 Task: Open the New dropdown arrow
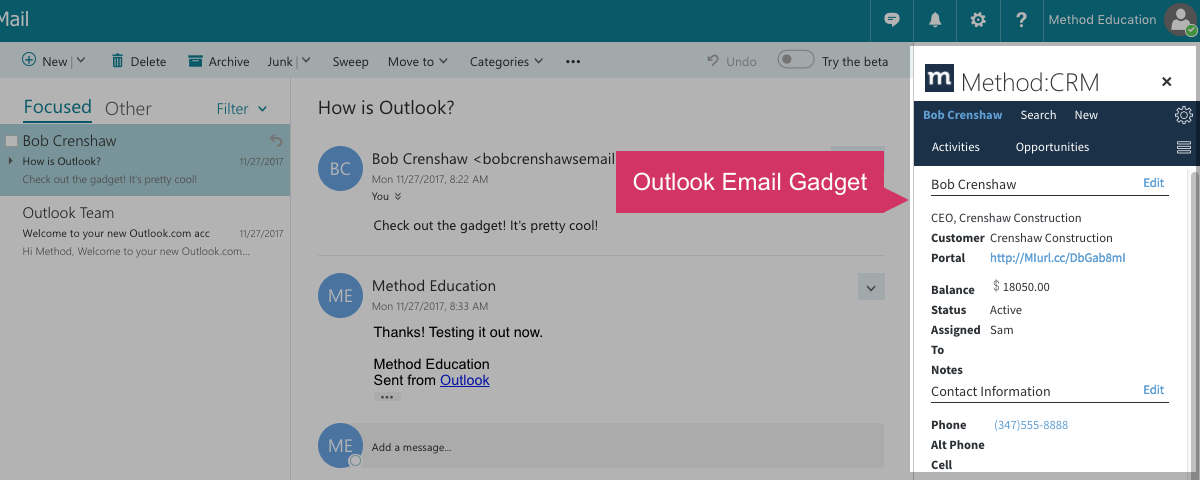(81, 61)
